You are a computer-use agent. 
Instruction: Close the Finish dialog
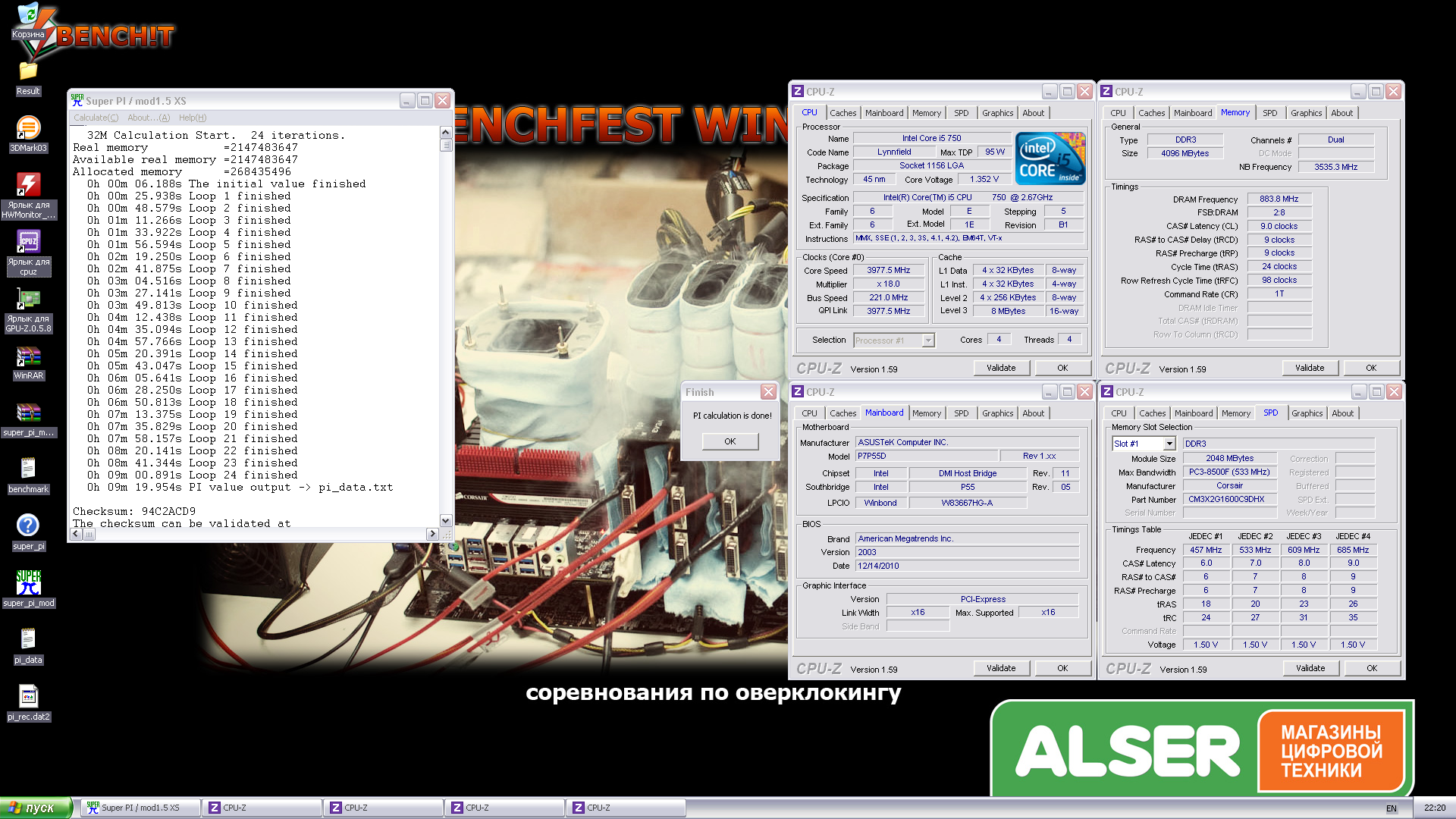click(x=768, y=392)
